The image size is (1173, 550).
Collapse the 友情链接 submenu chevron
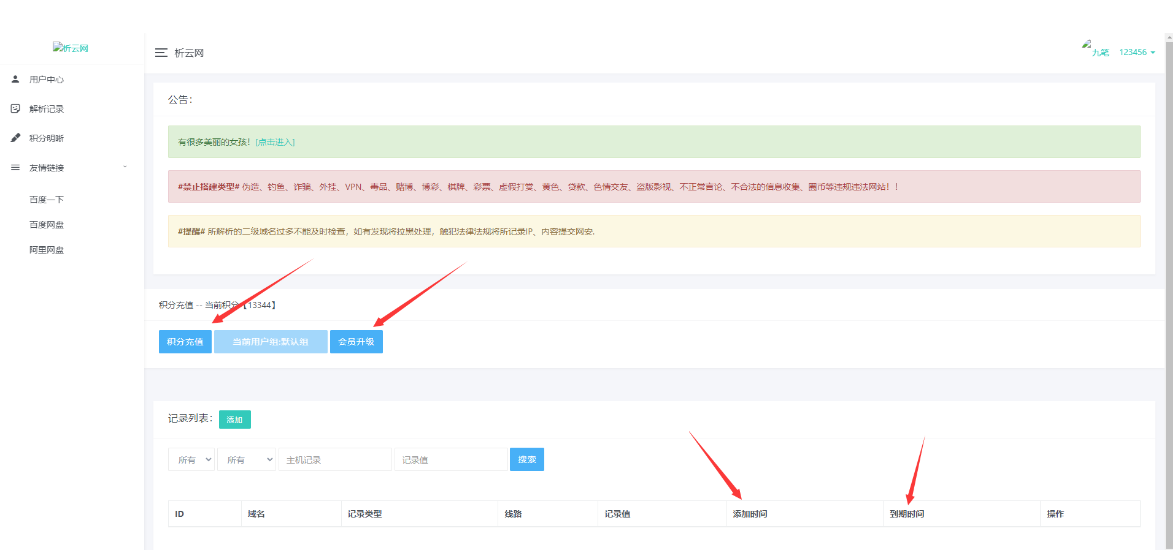point(125,166)
